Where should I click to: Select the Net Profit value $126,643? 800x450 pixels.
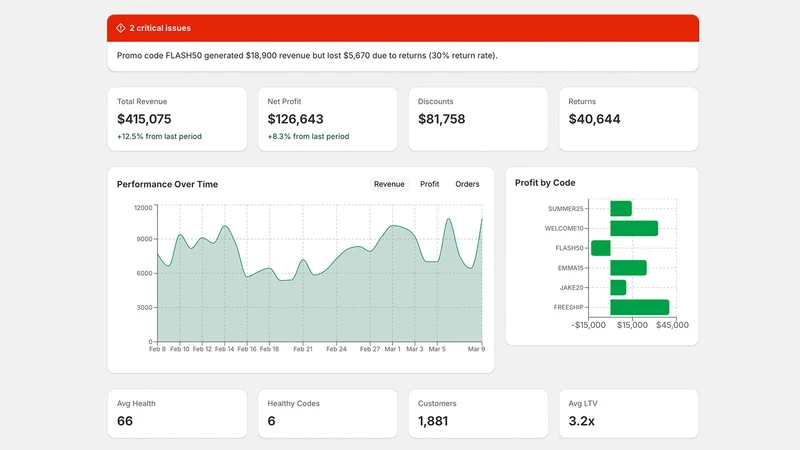[x=295, y=119]
